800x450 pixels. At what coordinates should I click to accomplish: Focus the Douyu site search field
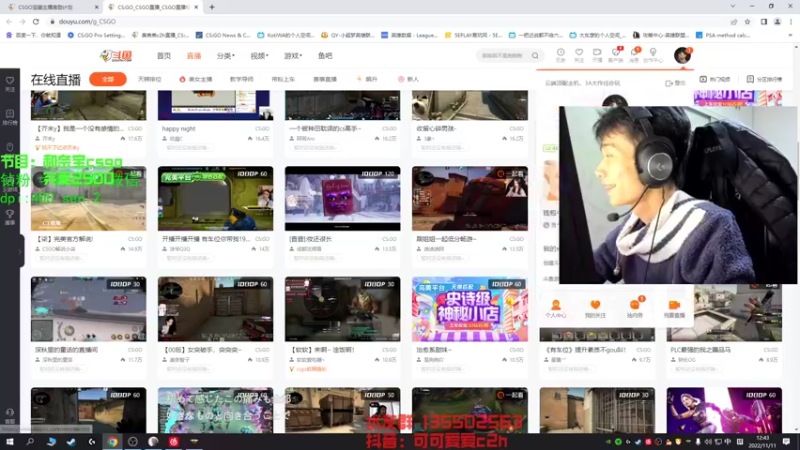(503, 55)
